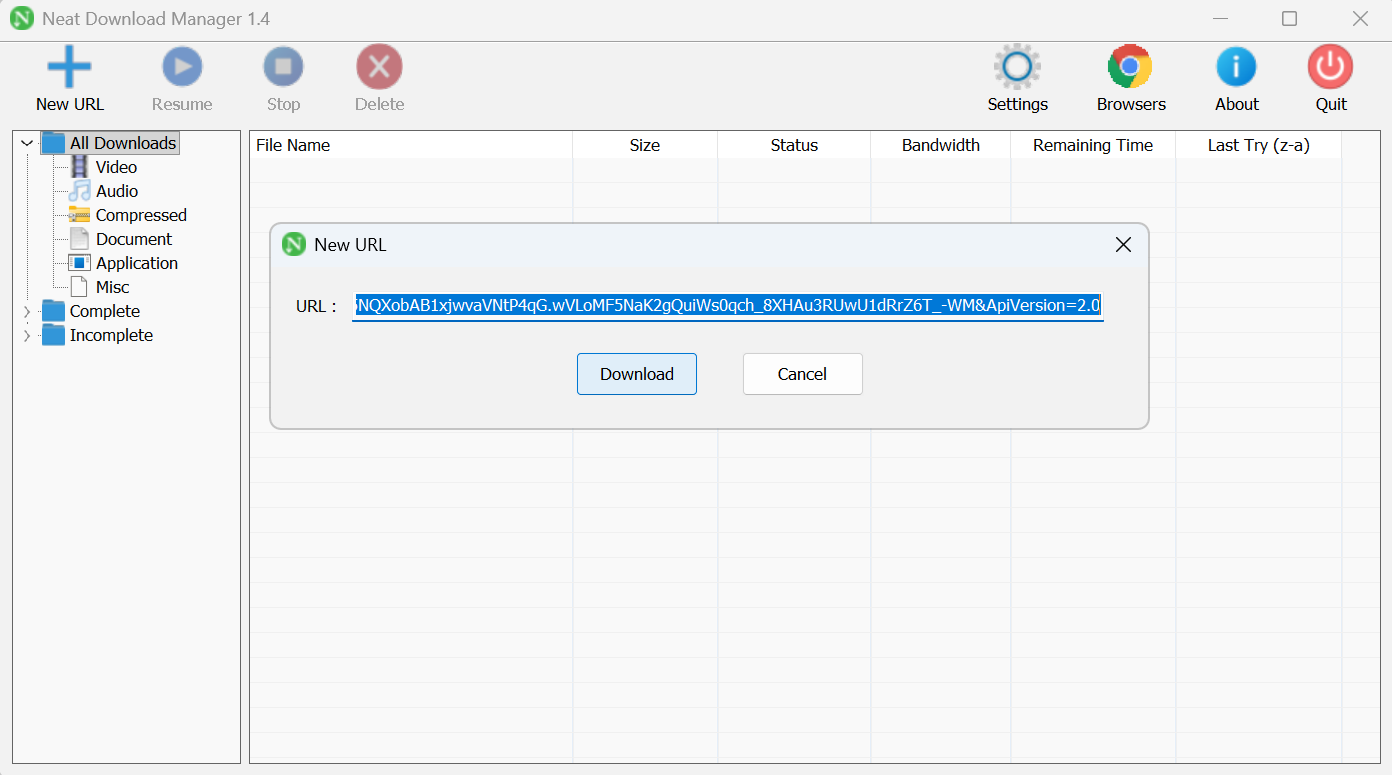This screenshot has width=1392, height=775.
Task: Expand the Incomplete folder node
Action: pyautogui.click(x=27, y=336)
